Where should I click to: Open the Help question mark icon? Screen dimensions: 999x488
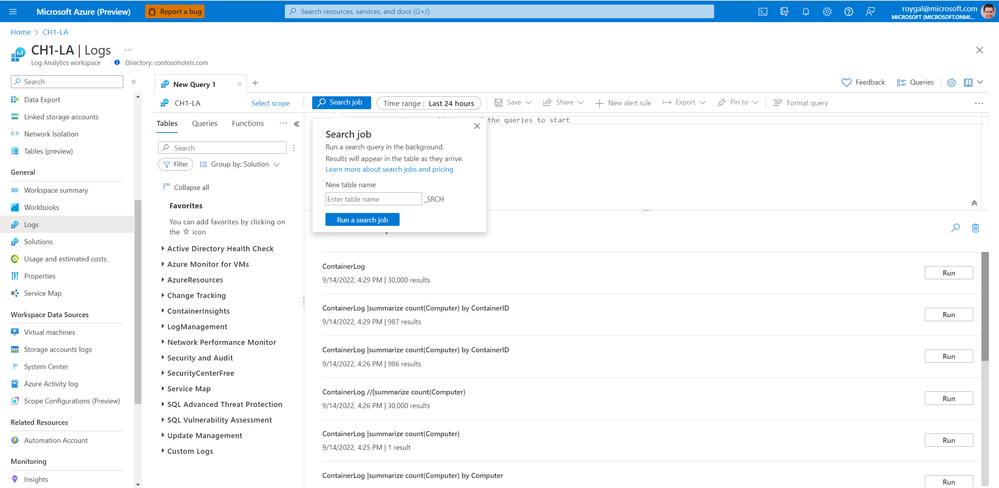pos(848,11)
